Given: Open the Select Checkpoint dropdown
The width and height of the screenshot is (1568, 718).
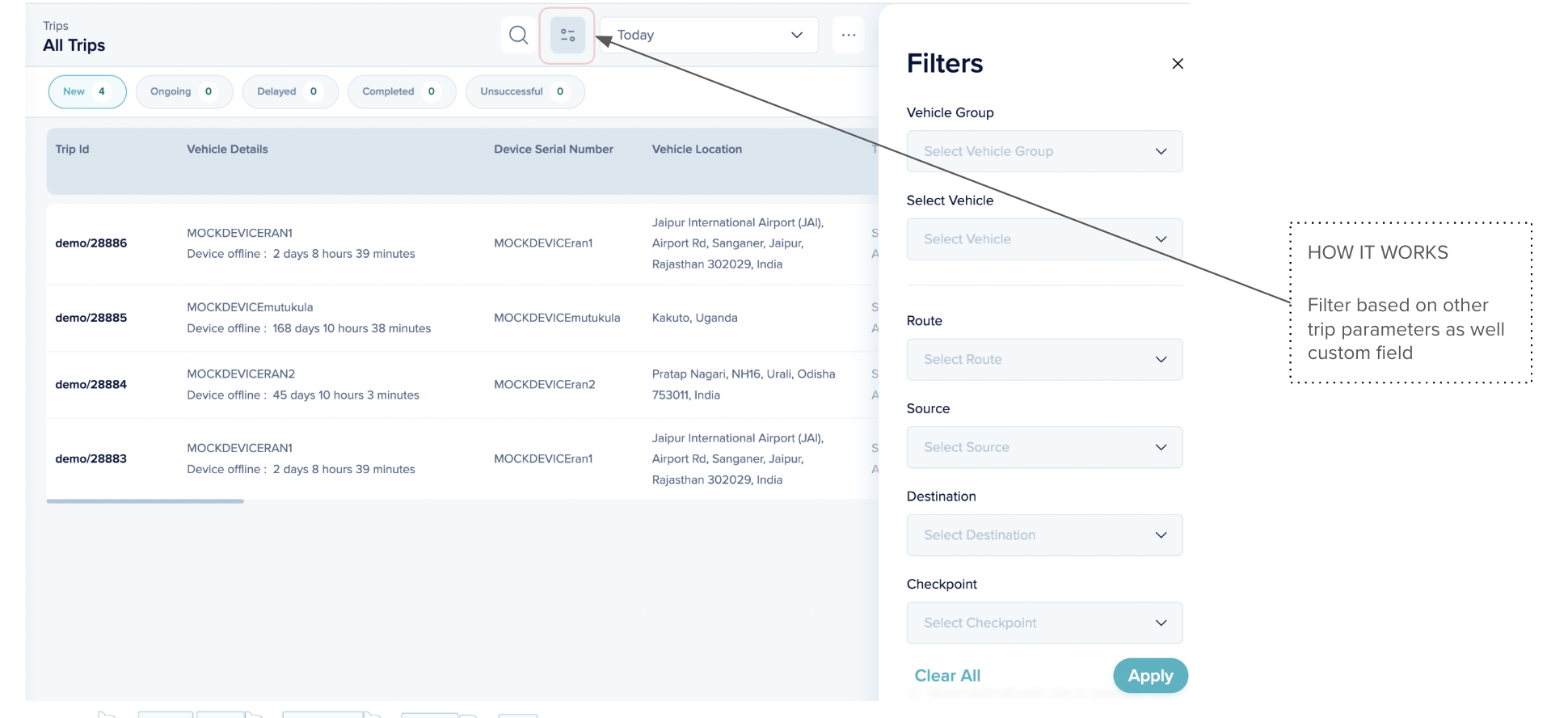Looking at the screenshot, I should [x=1043, y=623].
